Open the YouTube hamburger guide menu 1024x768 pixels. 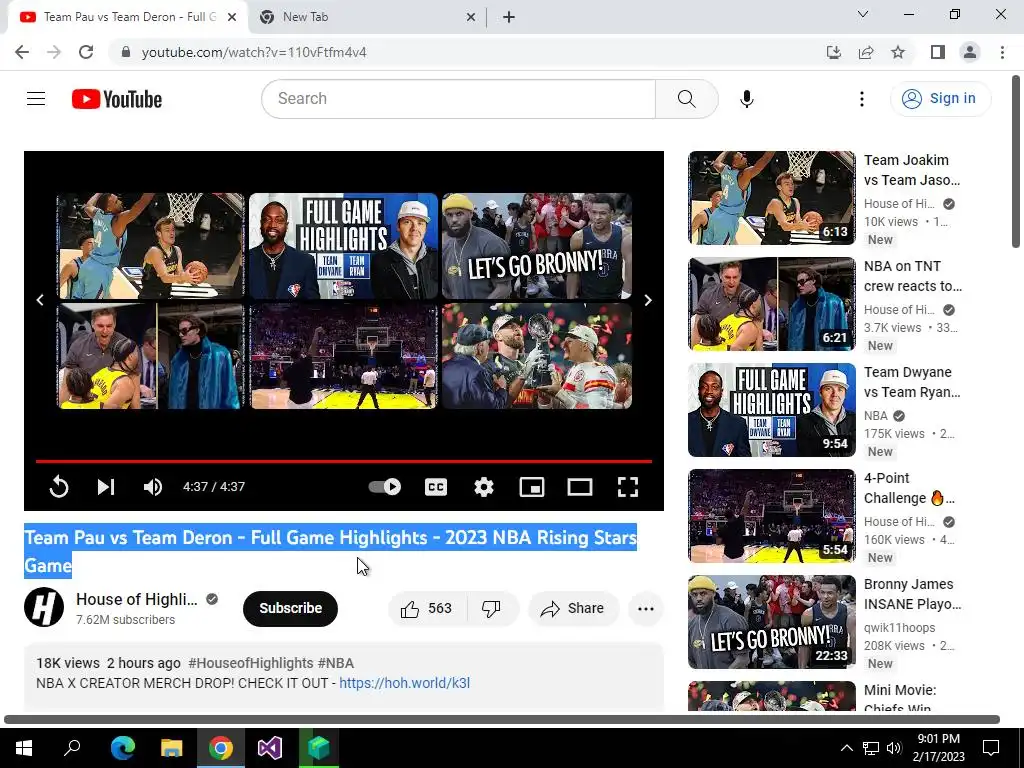point(36,99)
